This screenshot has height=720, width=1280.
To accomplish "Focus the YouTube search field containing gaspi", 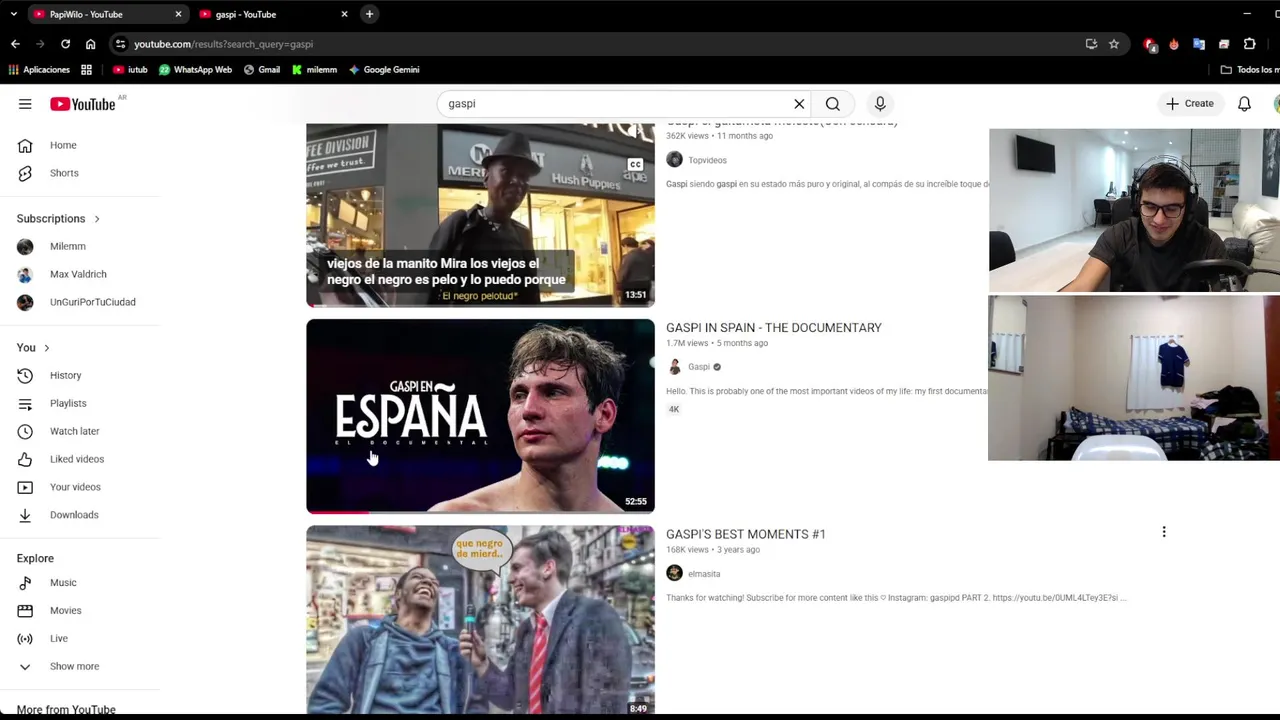I will point(615,104).
